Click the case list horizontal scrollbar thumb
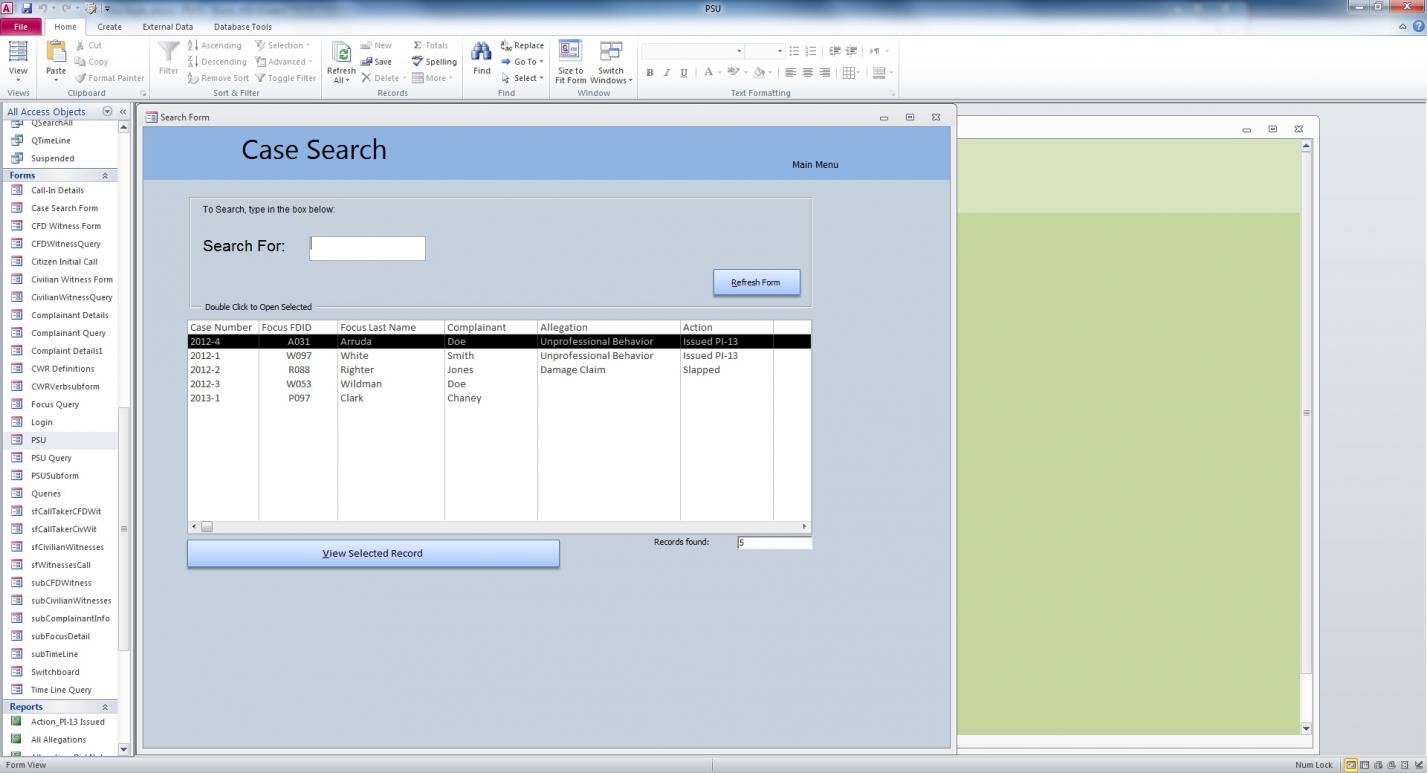Screen dimensions: 1427x773 (x=206, y=526)
